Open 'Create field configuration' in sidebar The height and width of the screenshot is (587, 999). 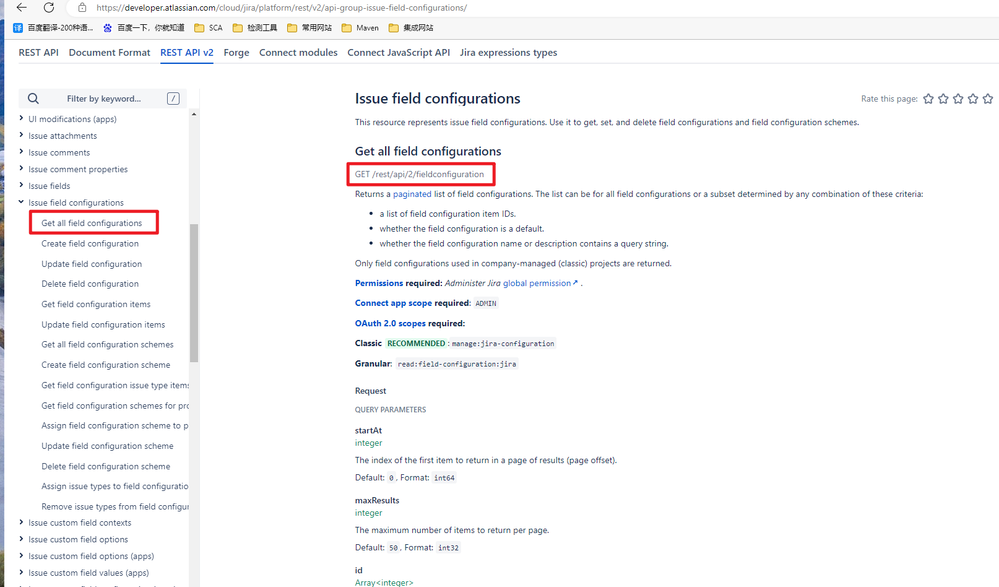[90, 243]
